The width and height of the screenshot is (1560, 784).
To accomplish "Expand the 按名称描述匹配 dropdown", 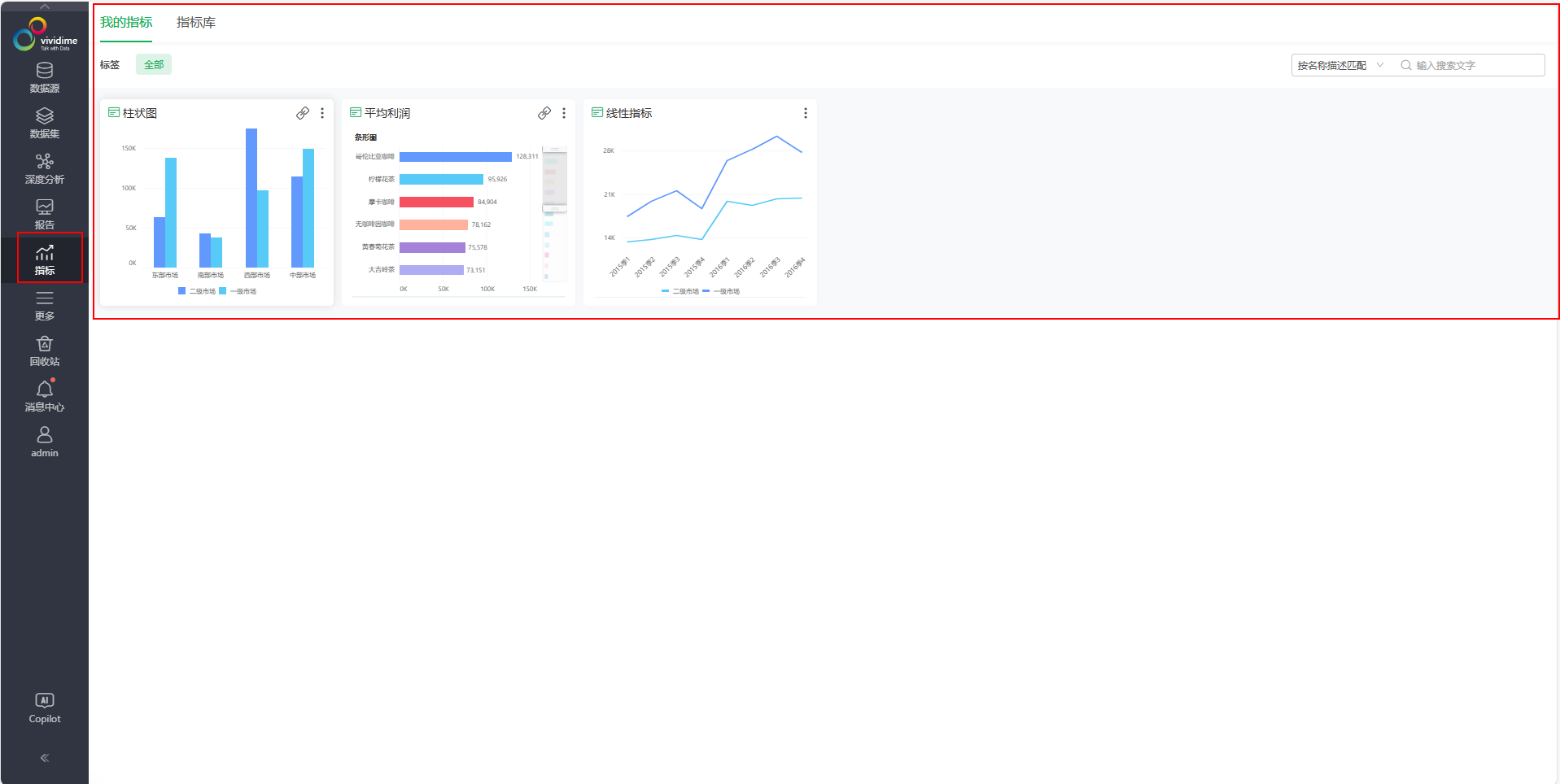I will [x=1340, y=65].
